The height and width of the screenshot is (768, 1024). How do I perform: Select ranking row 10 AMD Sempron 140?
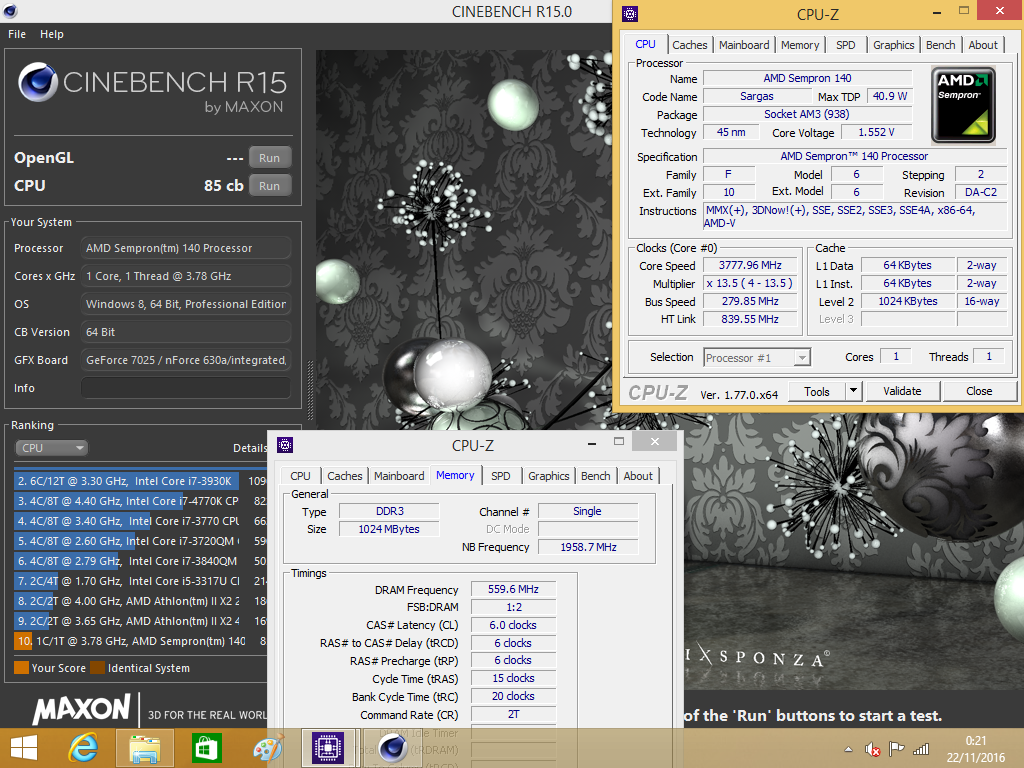(140, 641)
